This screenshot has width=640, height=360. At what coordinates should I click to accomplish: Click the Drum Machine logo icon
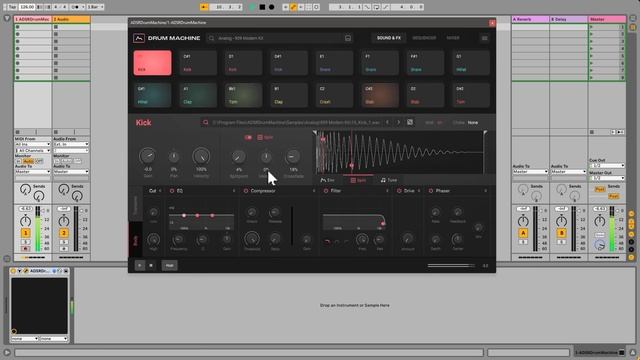pos(139,38)
